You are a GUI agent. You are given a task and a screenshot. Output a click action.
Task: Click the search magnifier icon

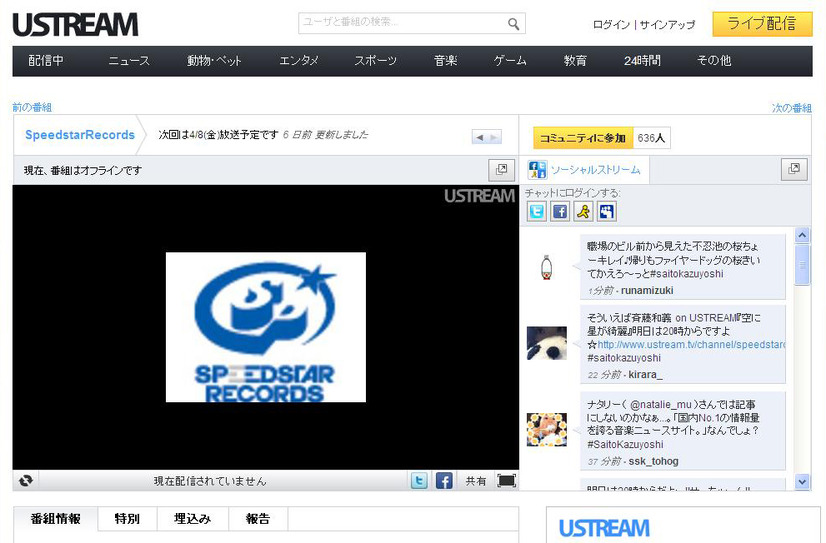point(513,24)
